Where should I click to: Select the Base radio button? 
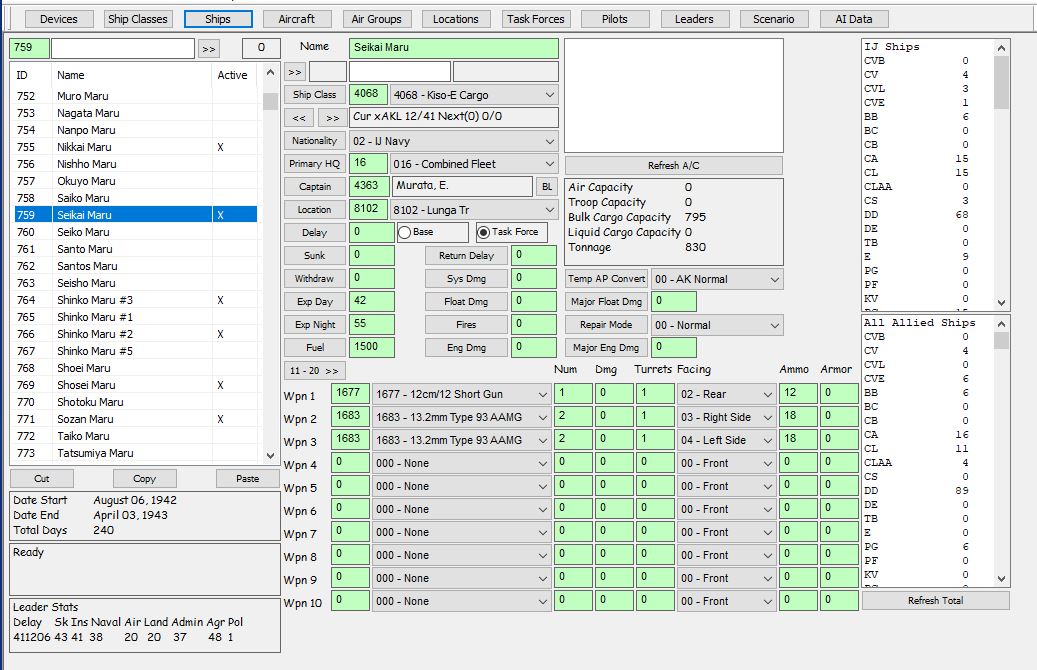coord(406,232)
